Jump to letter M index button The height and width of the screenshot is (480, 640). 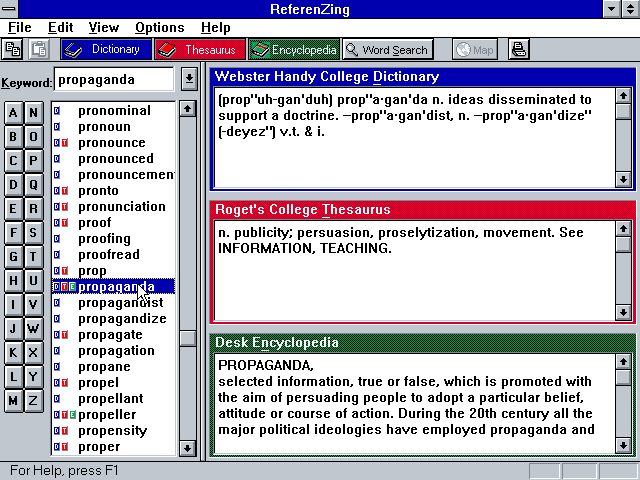click(13, 401)
